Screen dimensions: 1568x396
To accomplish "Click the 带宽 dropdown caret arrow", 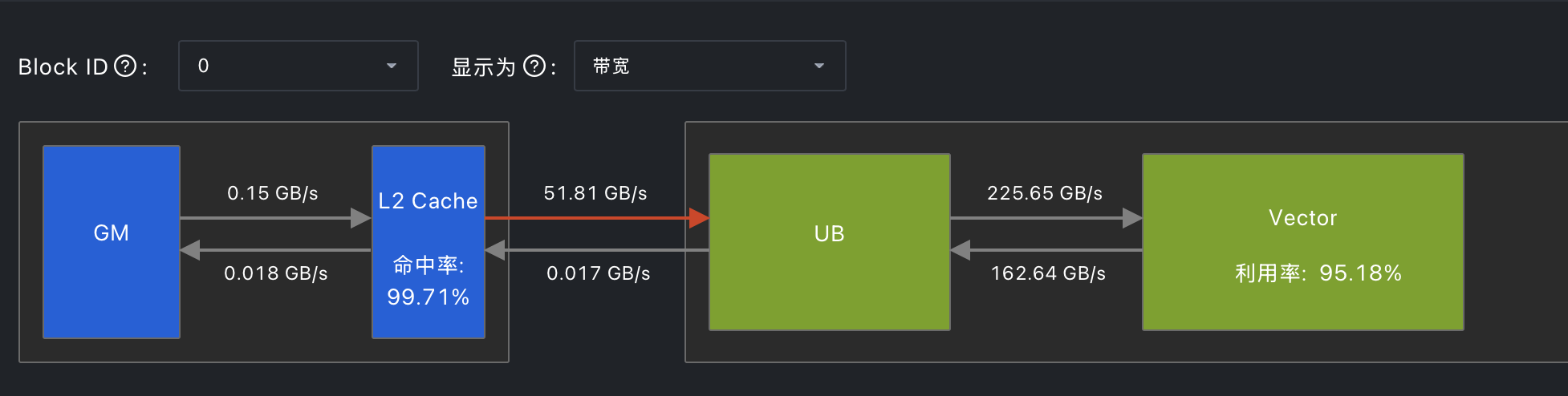I will [819, 66].
